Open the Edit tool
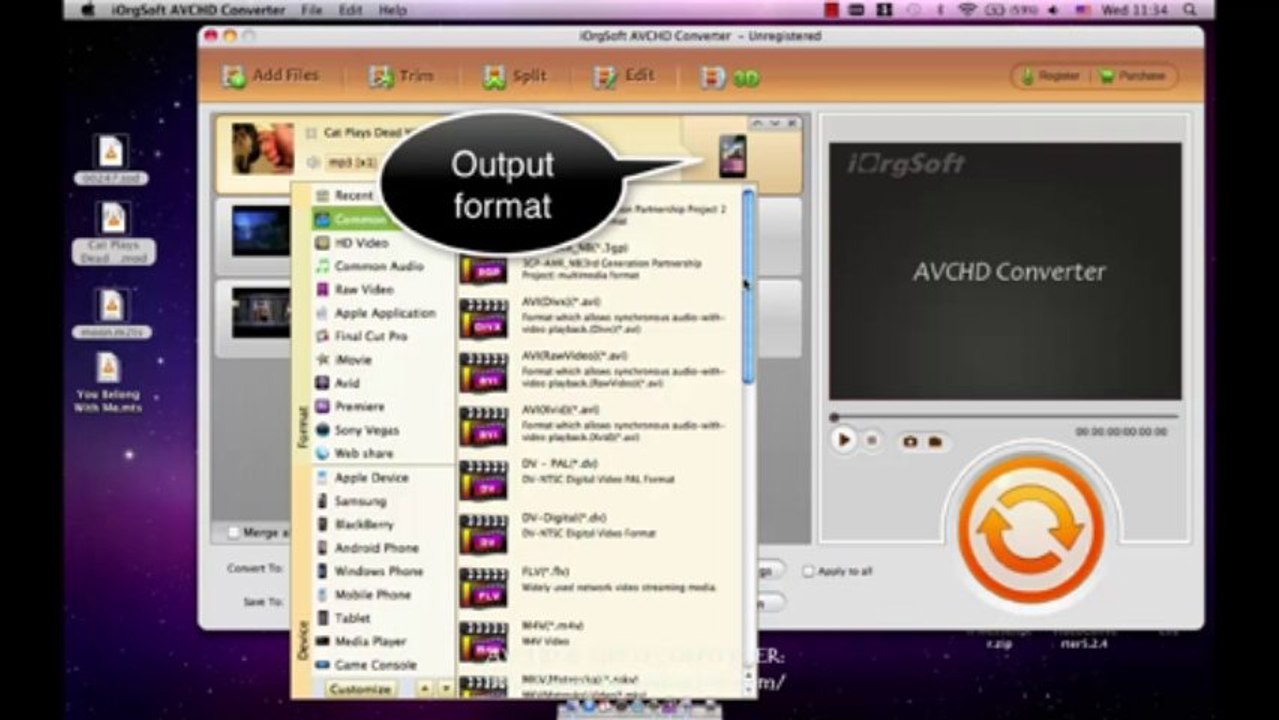This screenshot has width=1279, height=720. pyautogui.click(x=624, y=76)
